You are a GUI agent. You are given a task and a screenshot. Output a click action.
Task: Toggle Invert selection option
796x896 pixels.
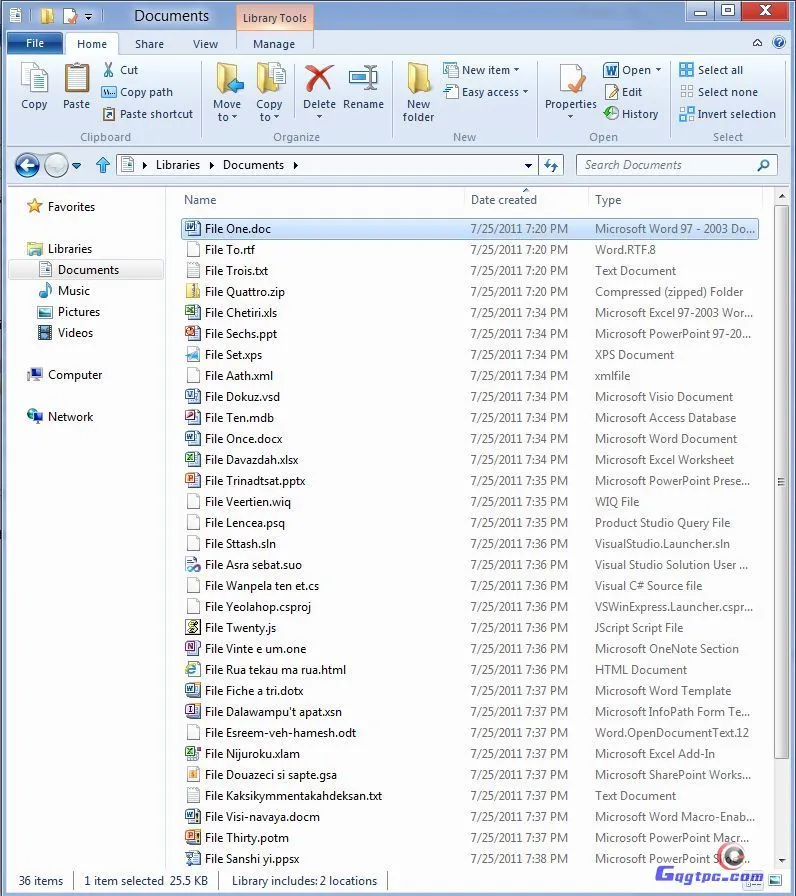(686, 114)
